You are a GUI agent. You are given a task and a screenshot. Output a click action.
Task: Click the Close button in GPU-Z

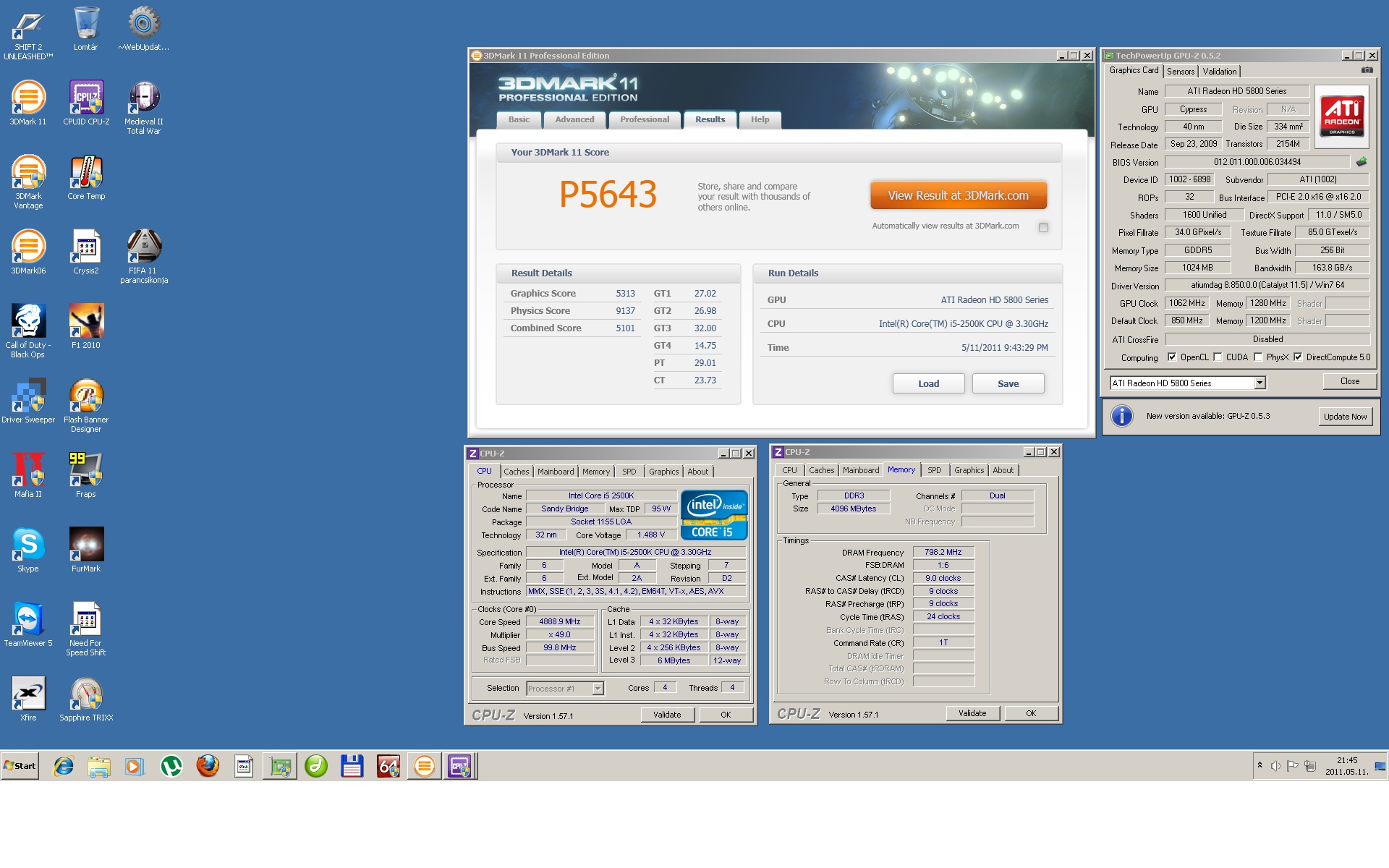[x=1349, y=381]
